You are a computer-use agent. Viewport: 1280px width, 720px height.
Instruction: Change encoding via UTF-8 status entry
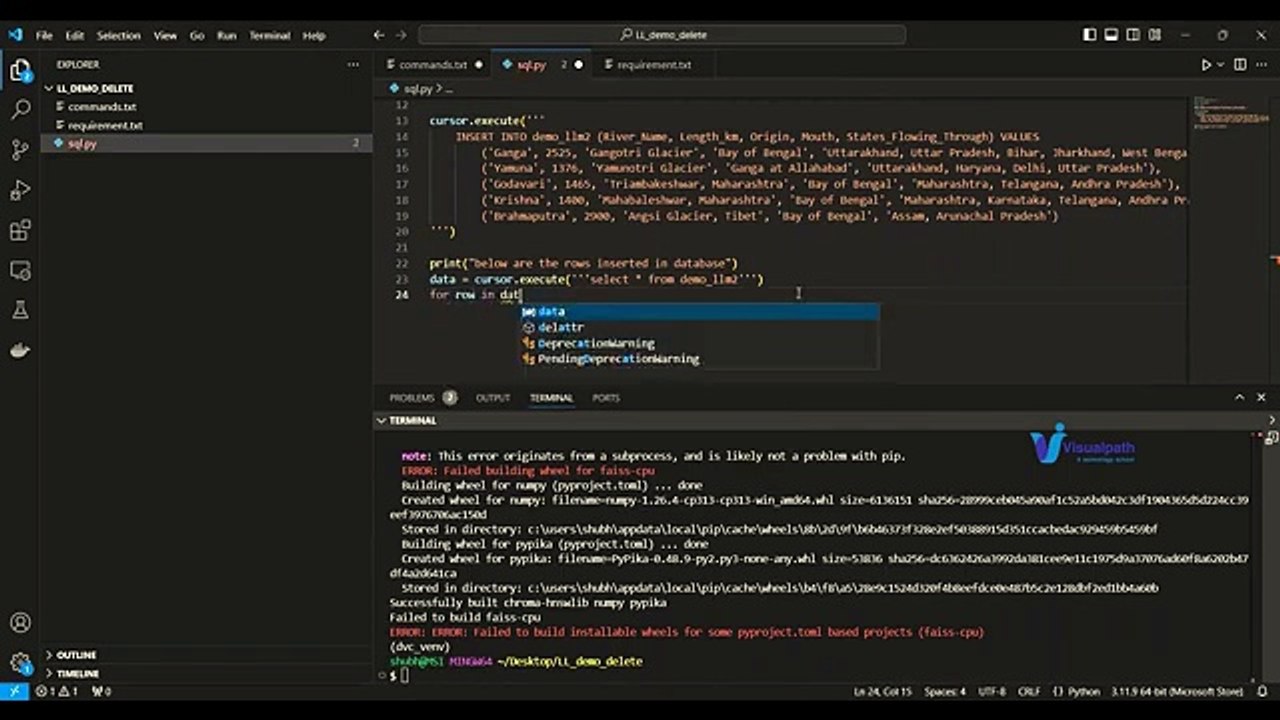992,691
